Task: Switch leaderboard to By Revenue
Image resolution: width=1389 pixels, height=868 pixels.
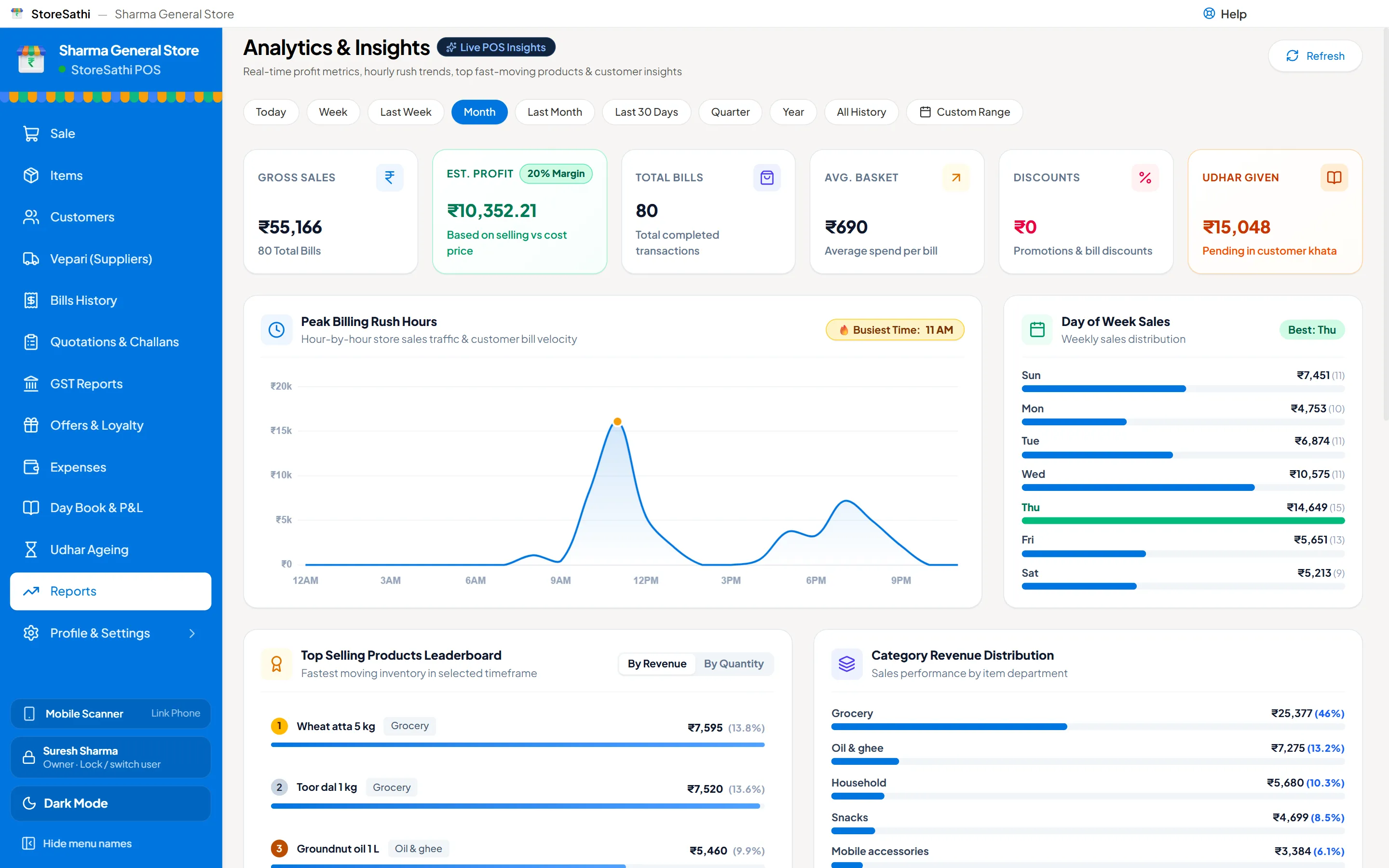Action: click(x=657, y=664)
